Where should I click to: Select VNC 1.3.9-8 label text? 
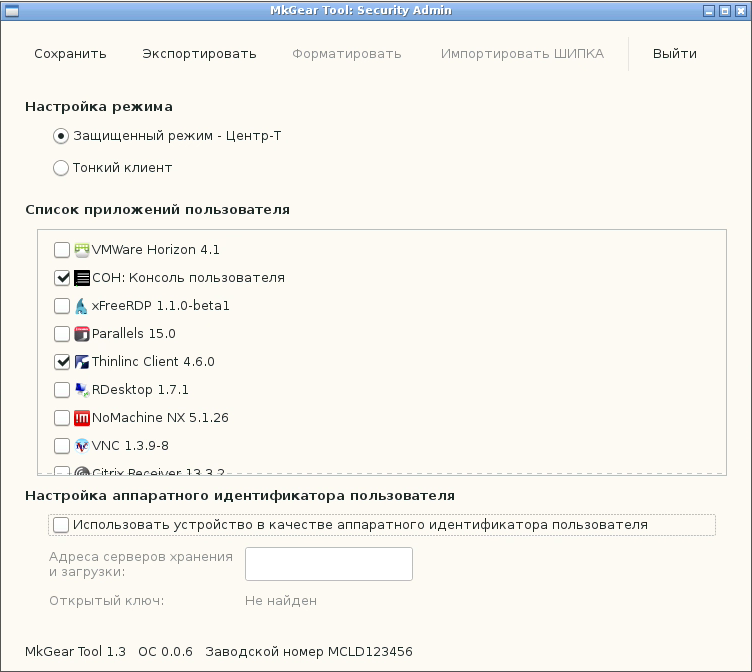coord(130,446)
